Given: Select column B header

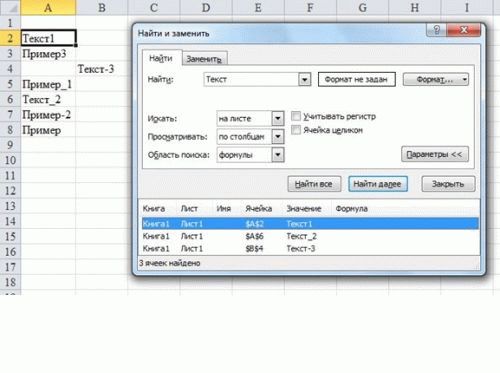Looking at the screenshot, I should (102, 7).
